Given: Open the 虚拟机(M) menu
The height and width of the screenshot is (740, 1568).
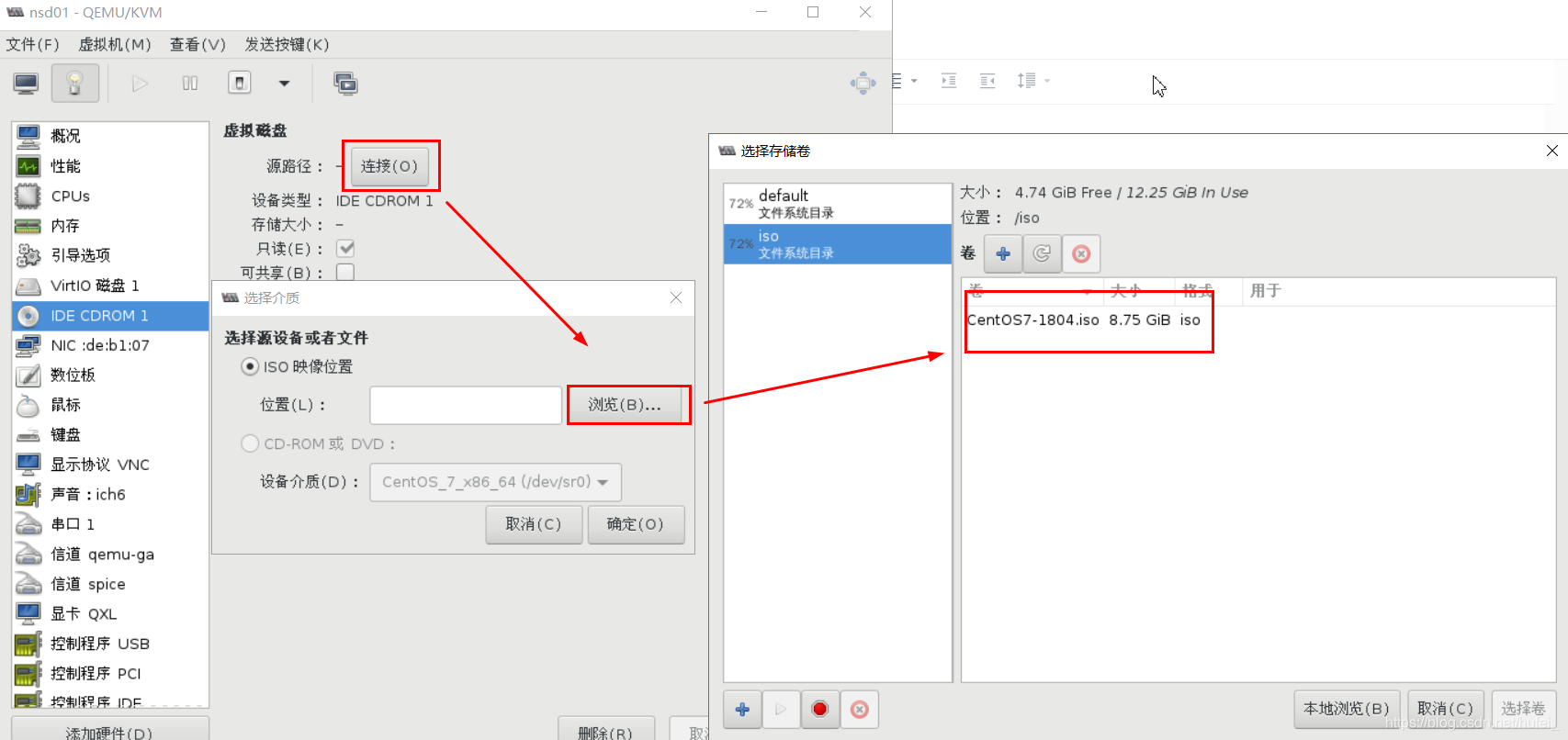Looking at the screenshot, I should (x=115, y=44).
